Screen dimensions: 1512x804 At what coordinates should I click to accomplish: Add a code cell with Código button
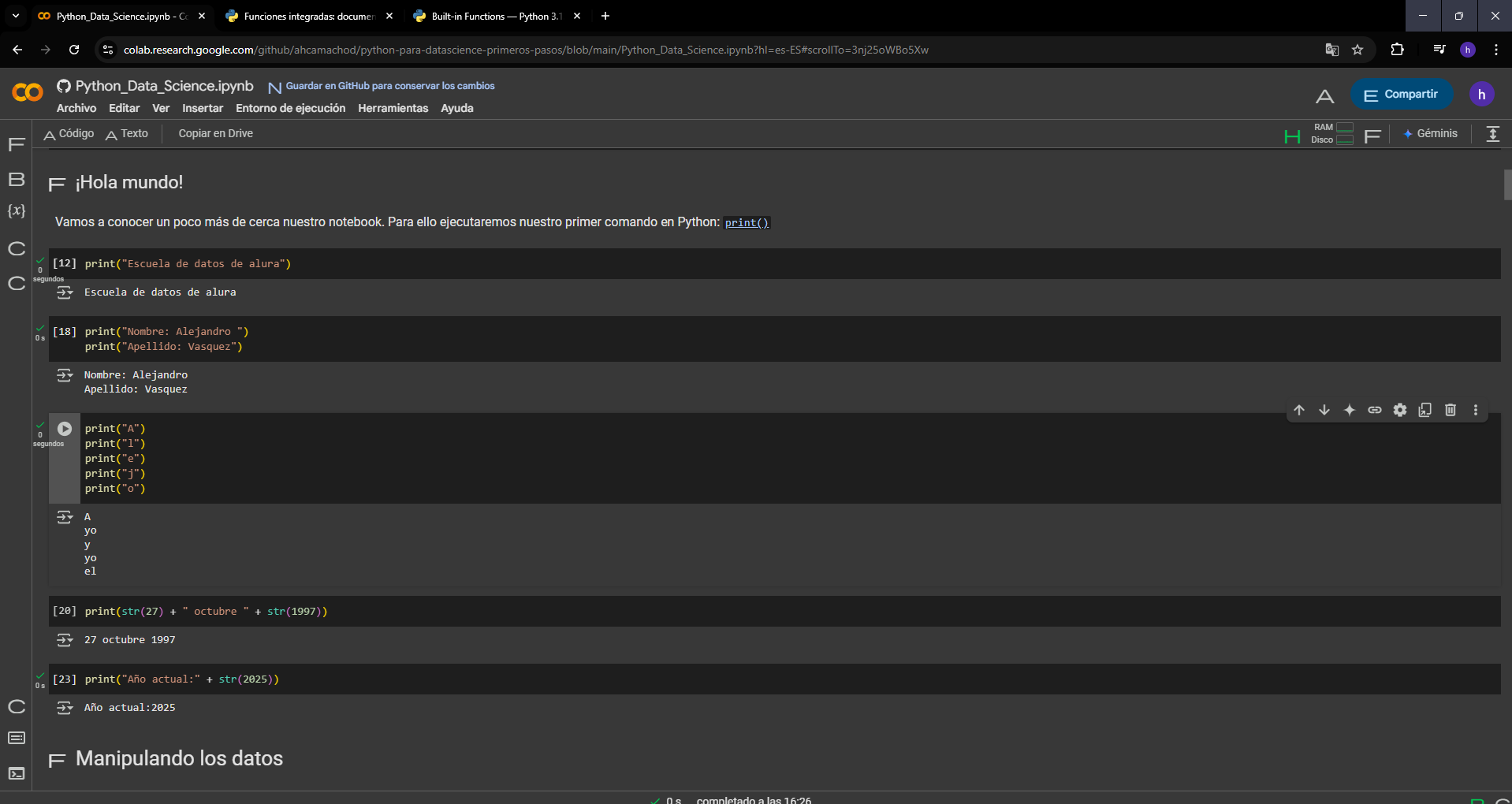click(69, 134)
